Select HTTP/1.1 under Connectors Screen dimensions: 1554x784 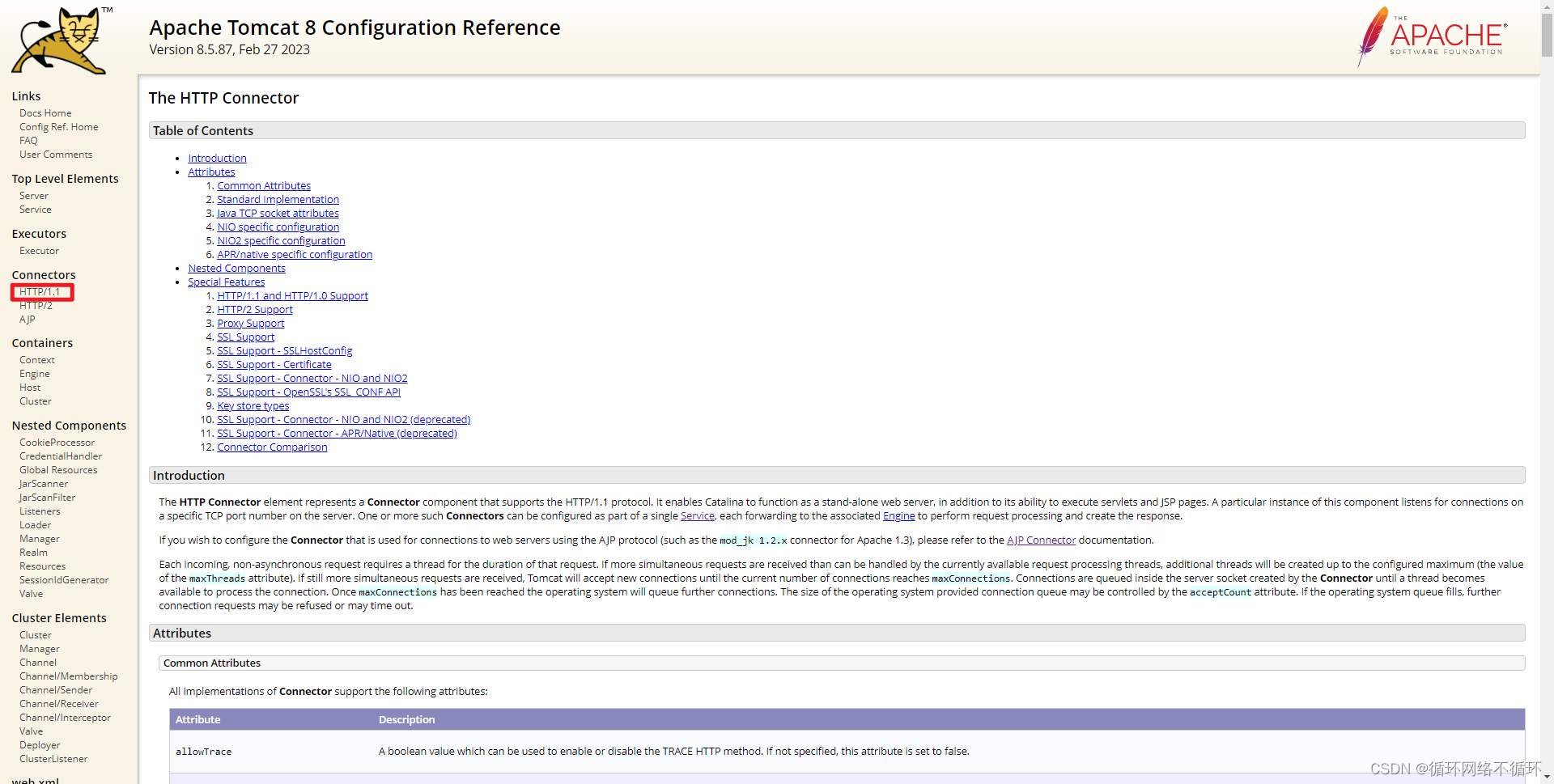pos(40,292)
